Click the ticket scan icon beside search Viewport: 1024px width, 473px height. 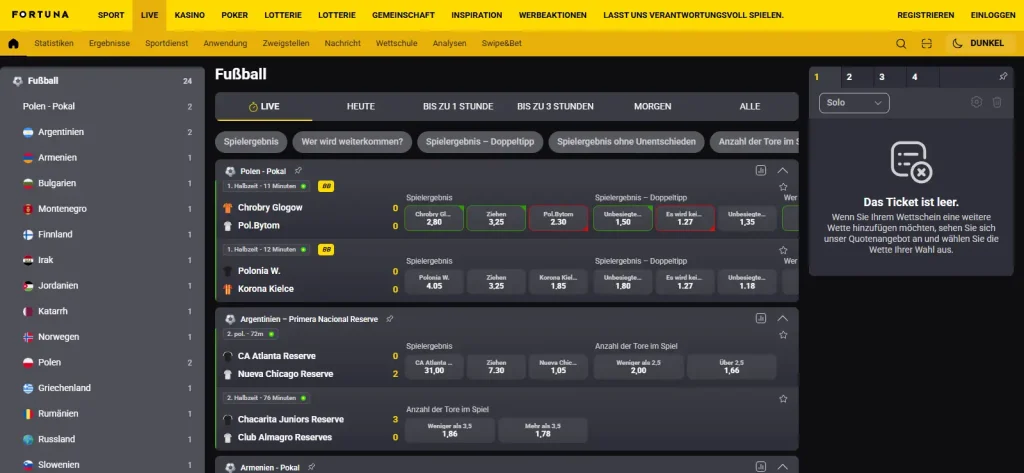[x=926, y=44]
